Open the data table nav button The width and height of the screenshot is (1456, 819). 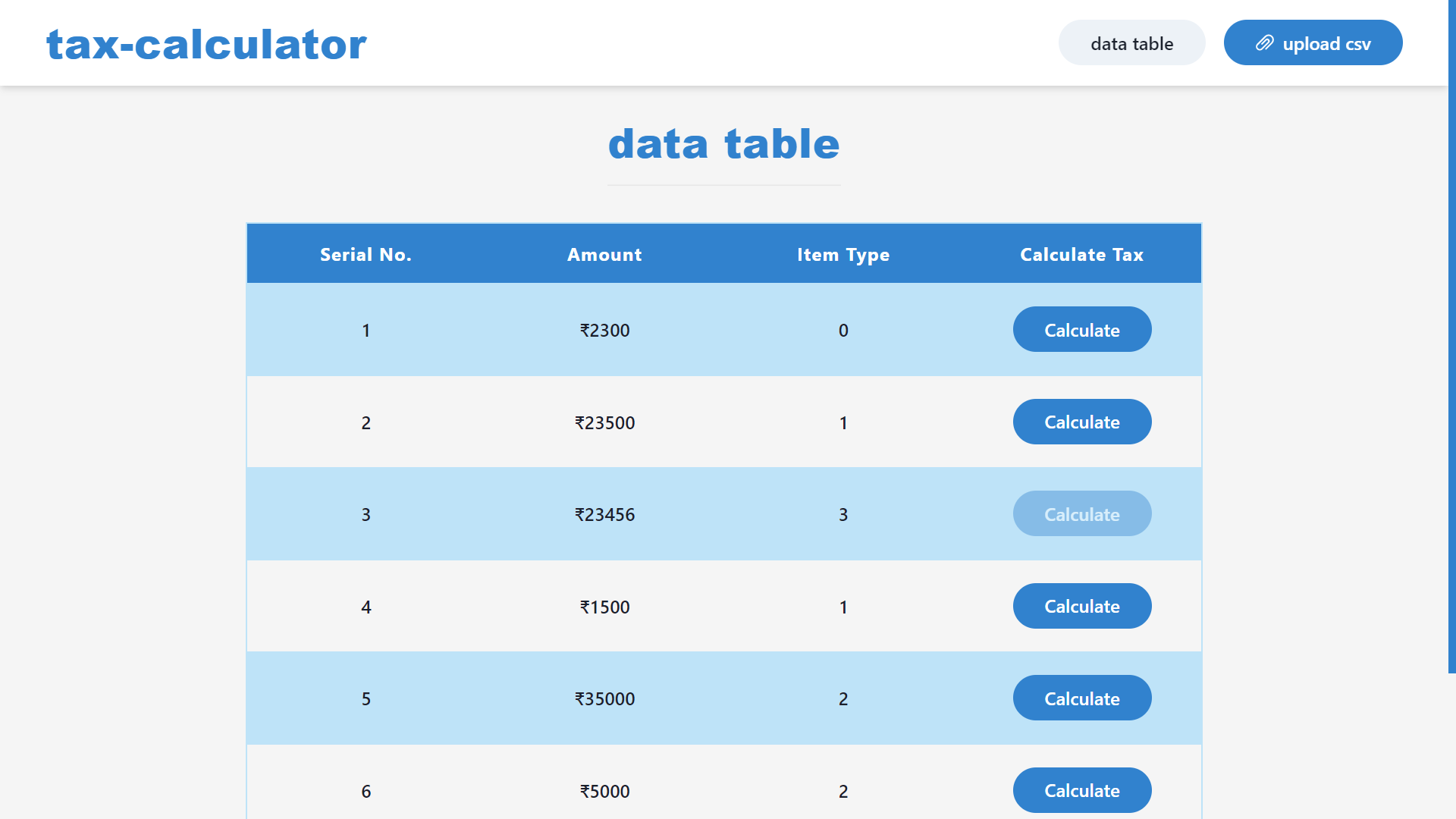(x=1131, y=43)
